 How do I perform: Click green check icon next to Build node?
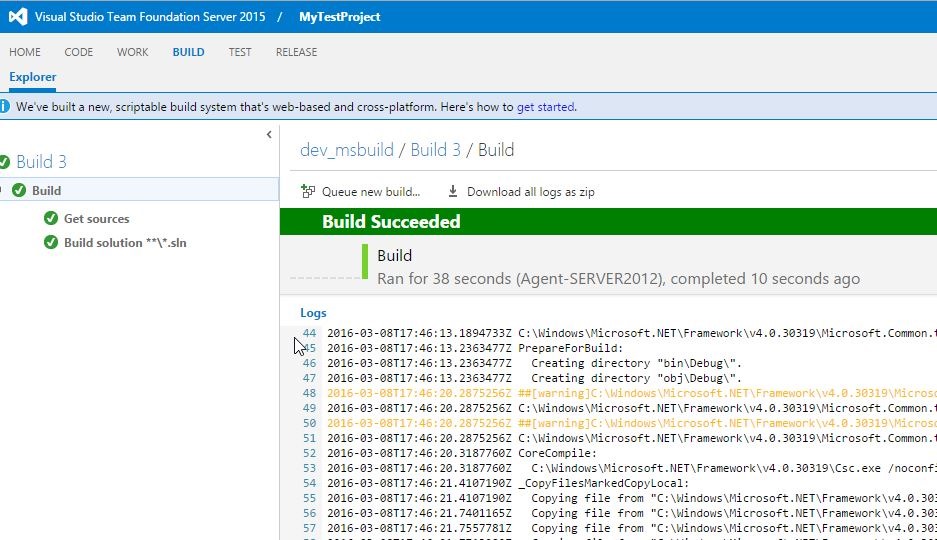(19, 190)
